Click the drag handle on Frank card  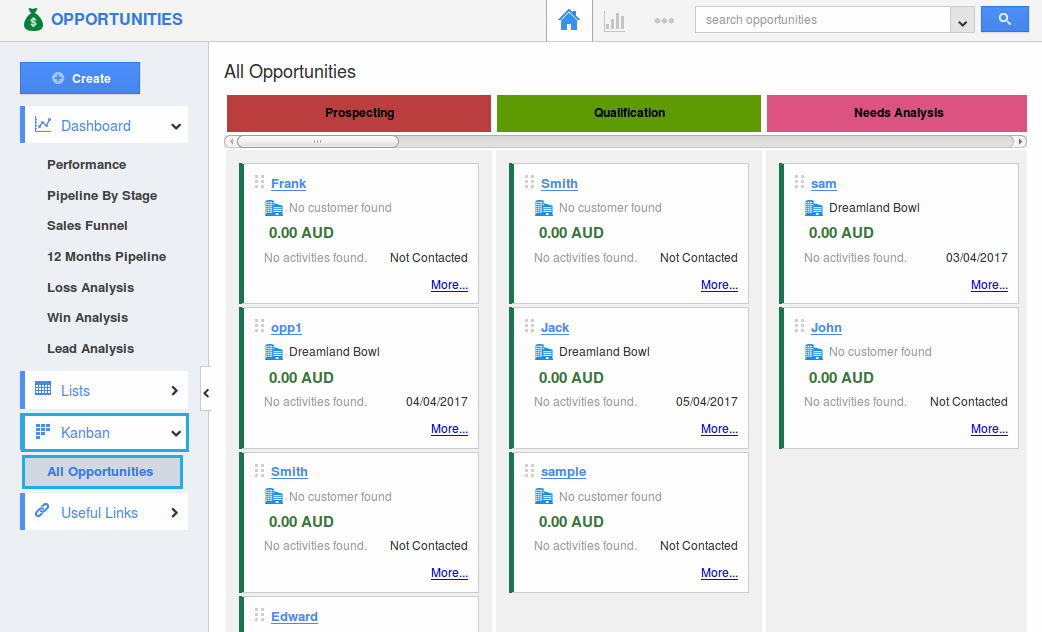click(x=260, y=182)
